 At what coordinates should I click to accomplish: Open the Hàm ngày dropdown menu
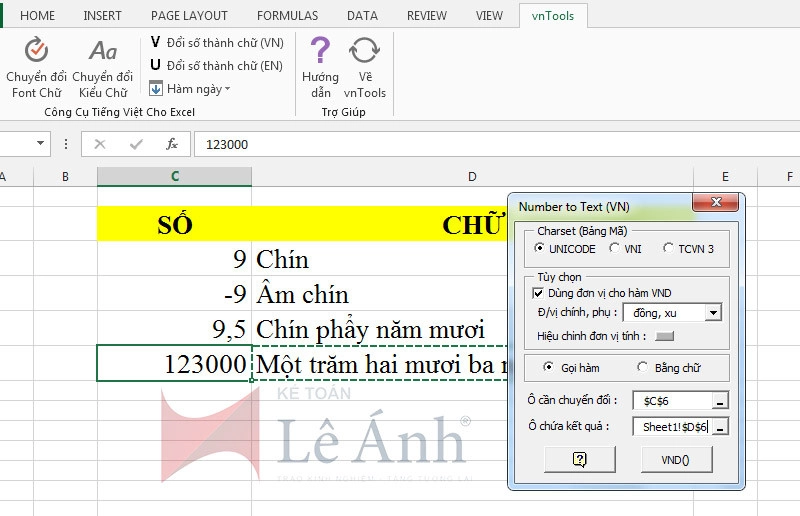[190, 89]
